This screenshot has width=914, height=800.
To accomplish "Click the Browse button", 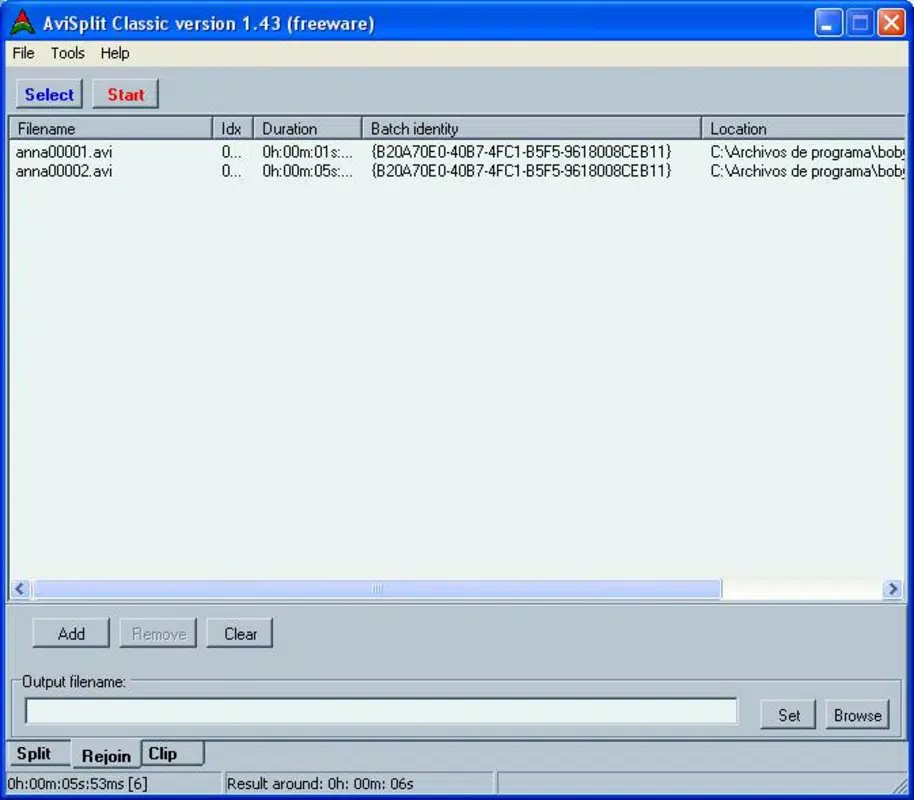I will 857,715.
